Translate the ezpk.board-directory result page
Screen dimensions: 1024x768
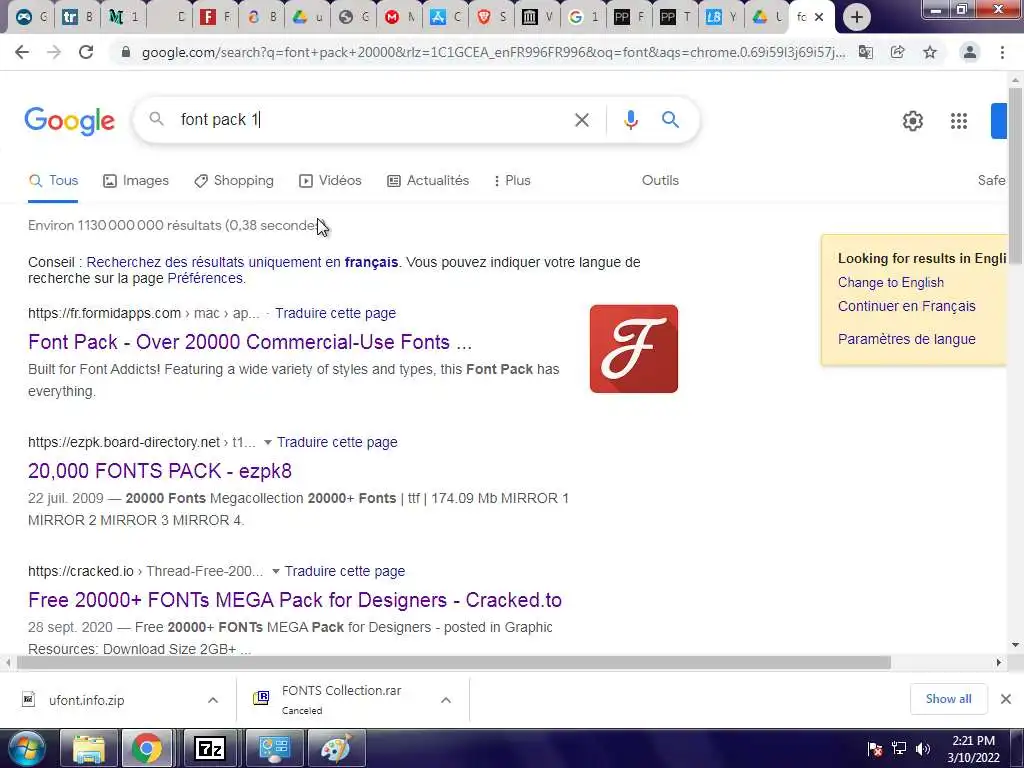(337, 443)
